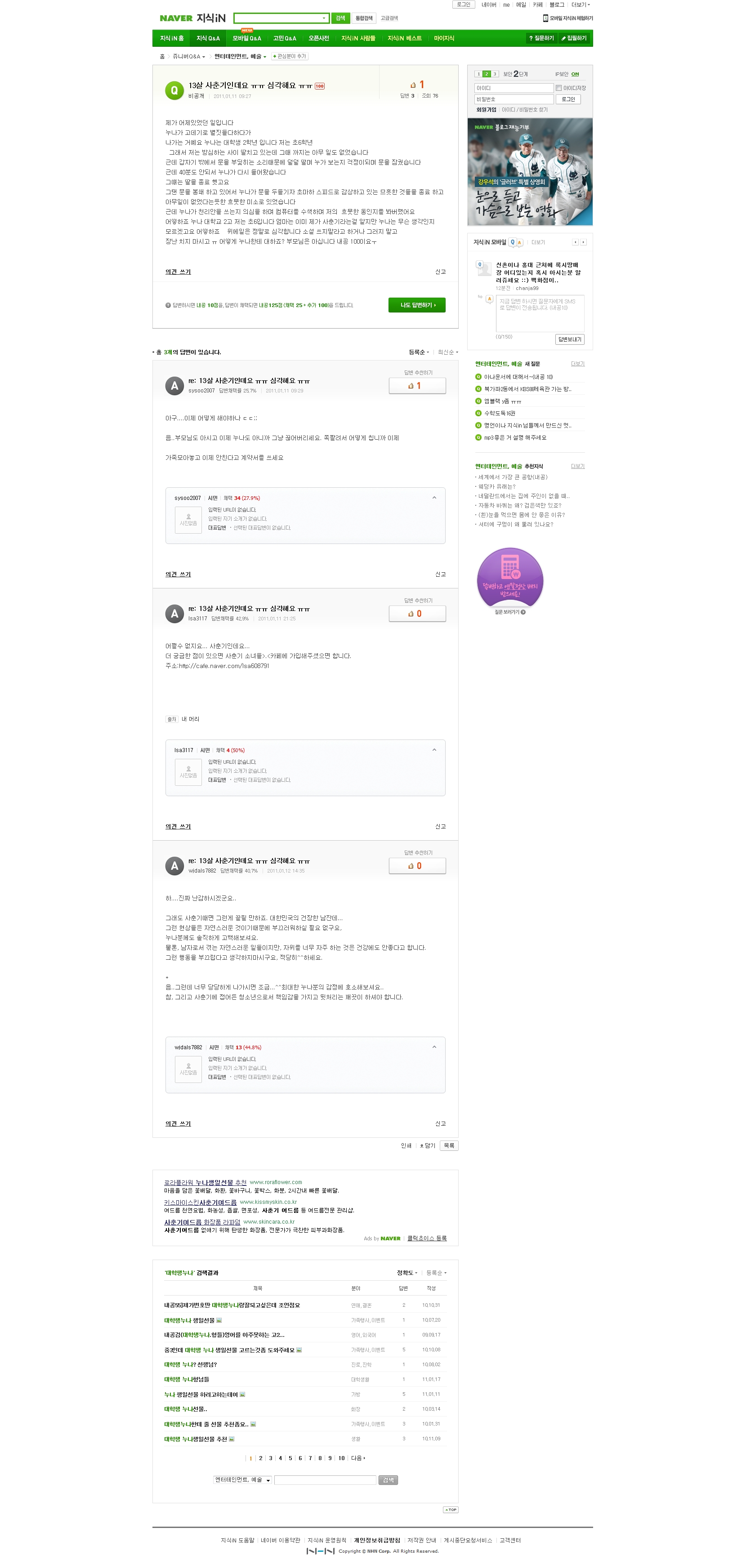Viewport: 746px width, 1568px height.
Task: Click the green 검색 button in the header
Action: click(340, 18)
